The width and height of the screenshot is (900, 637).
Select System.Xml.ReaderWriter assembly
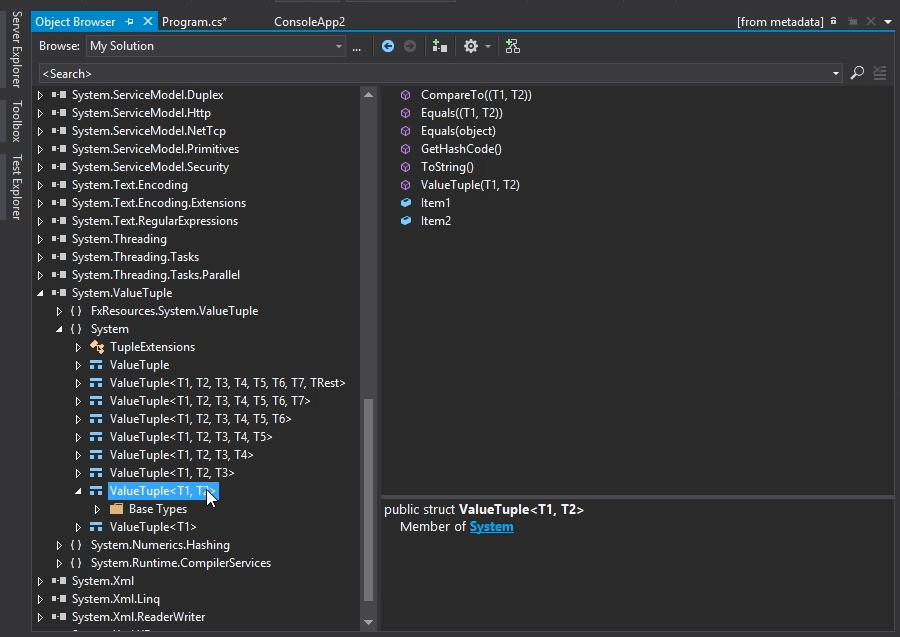pos(138,617)
